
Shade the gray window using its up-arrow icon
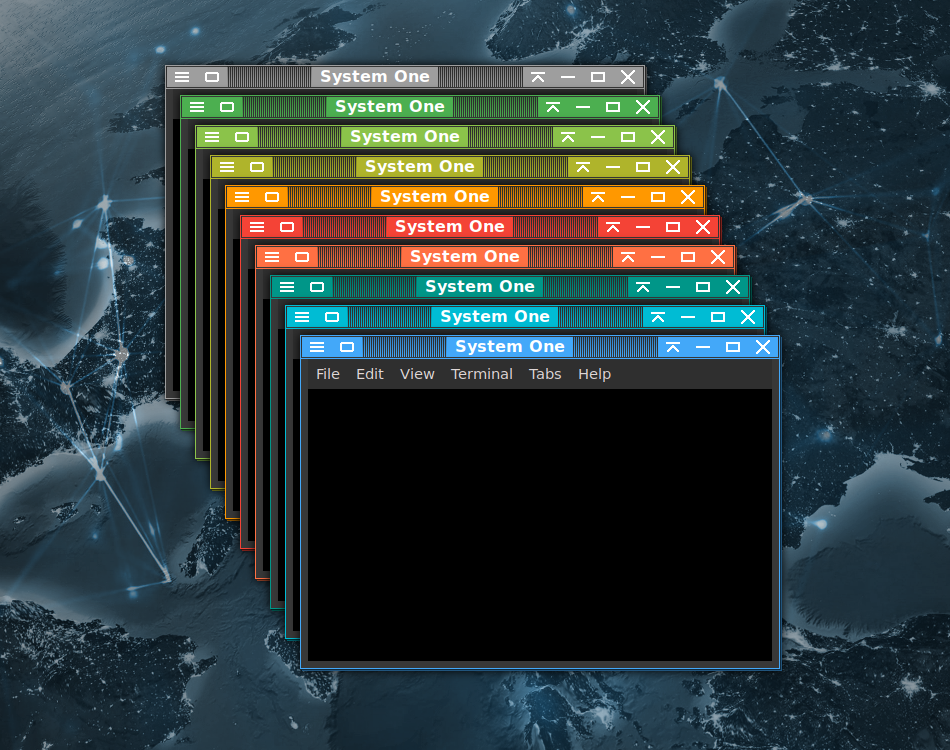538,77
